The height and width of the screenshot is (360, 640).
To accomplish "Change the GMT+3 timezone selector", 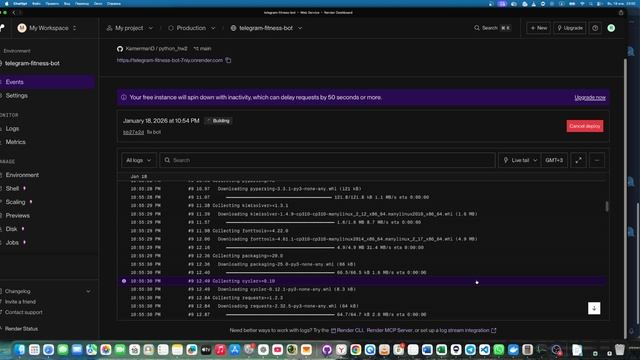I will (554, 160).
